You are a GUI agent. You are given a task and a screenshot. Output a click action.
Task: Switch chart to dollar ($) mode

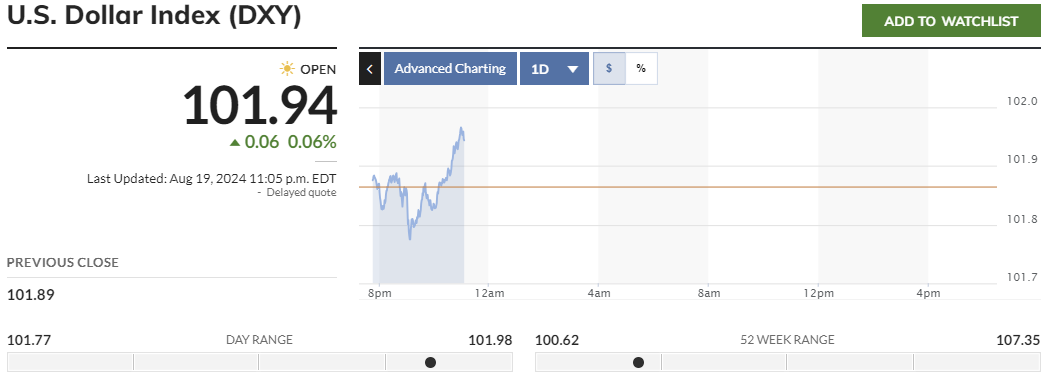tap(609, 69)
